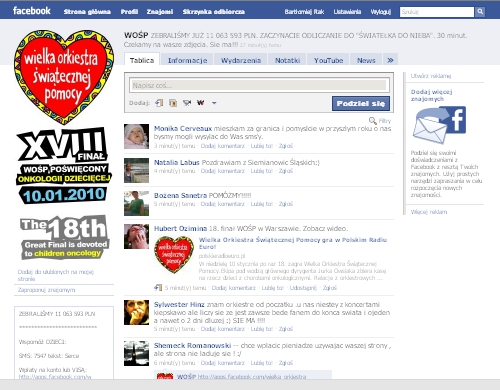Click Lubię to under Monika Cerveaux's post
Image resolution: width=500 pixels, height=390 pixels.
pyautogui.click(x=262, y=146)
